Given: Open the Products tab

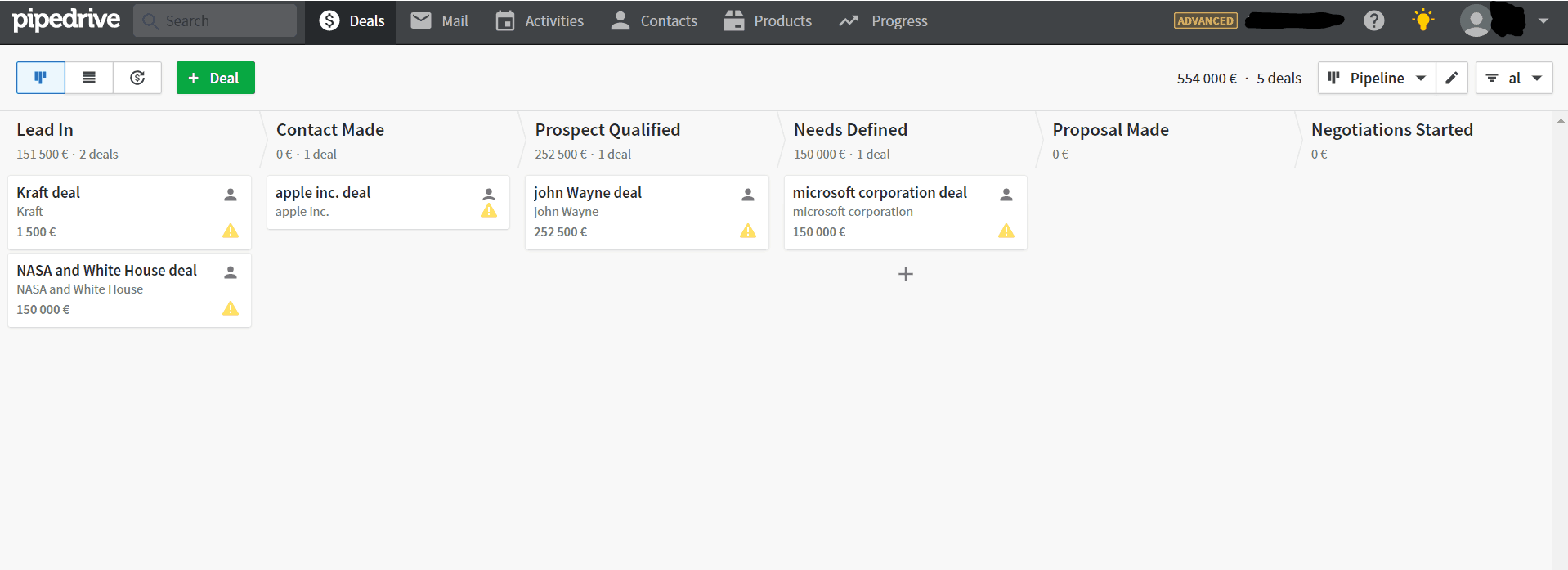Looking at the screenshot, I should point(768,21).
